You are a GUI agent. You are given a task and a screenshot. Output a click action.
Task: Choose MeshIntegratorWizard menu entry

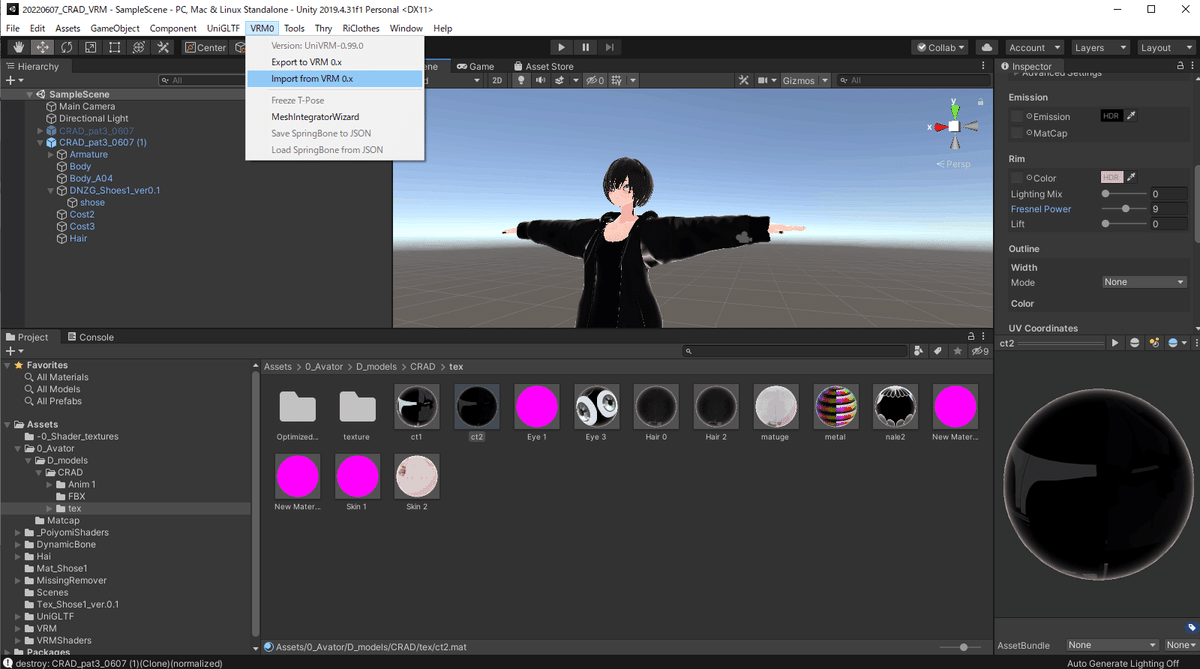pyautogui.click(x=335, y=117)
